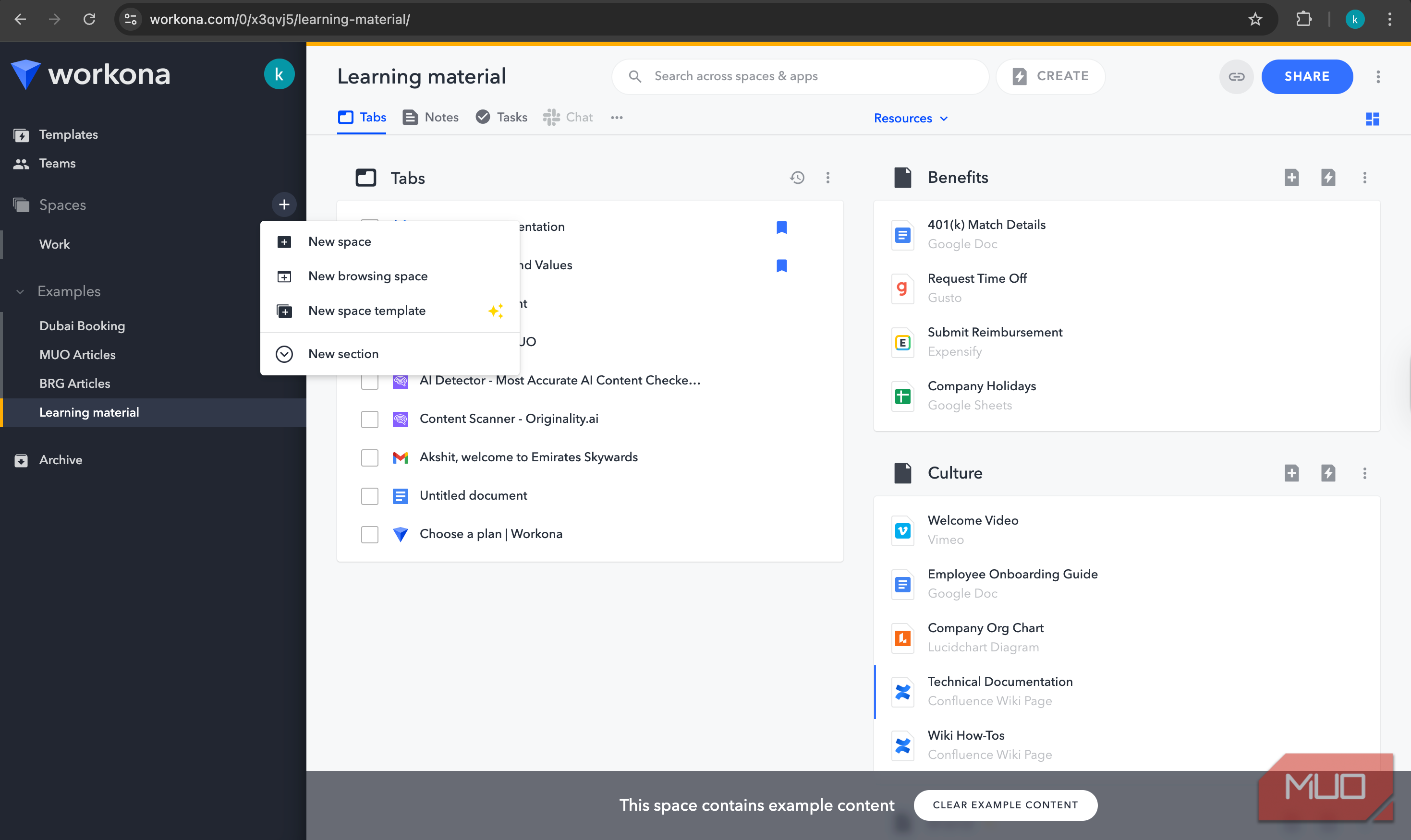Open Benefits section three-dot menu
The height and width of the screenshot is (840, 1411).
(1364, 178)
